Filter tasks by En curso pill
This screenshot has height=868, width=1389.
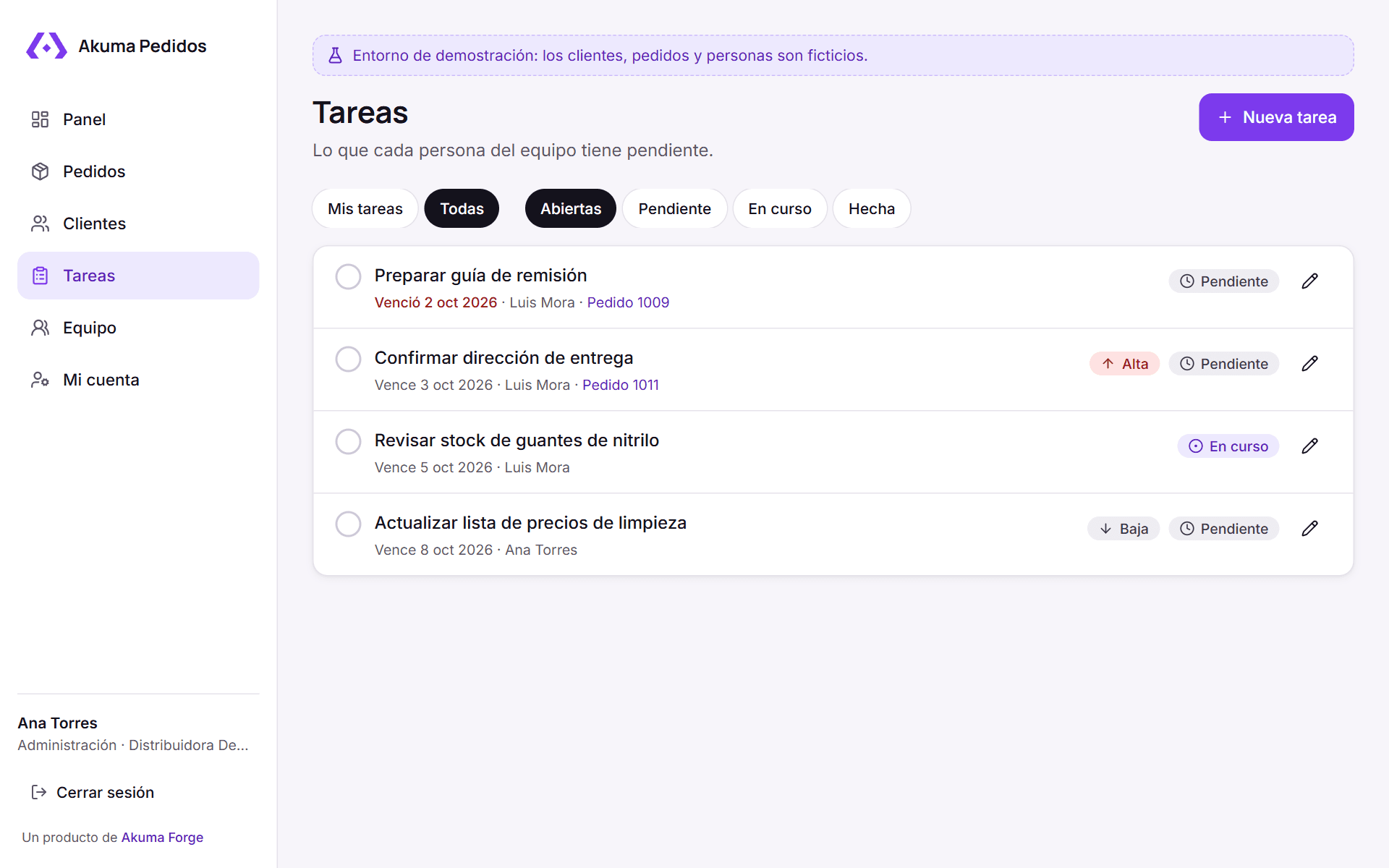pos(780,208)
